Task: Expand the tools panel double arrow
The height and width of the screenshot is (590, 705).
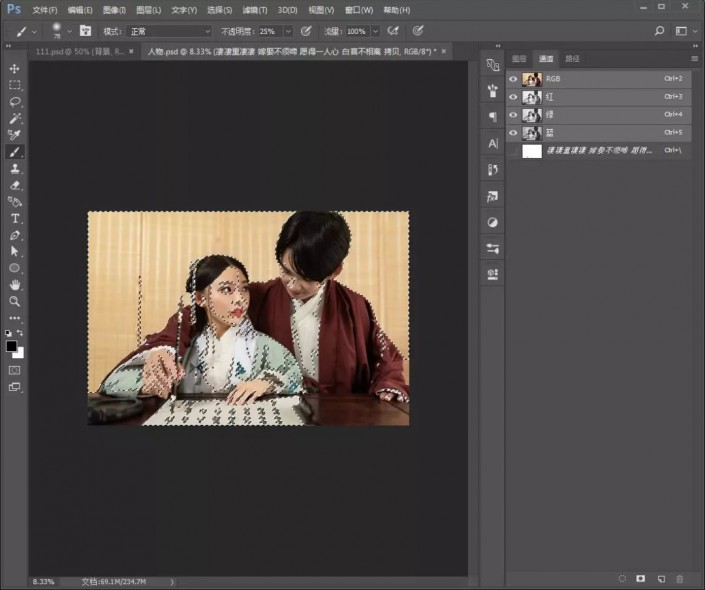Action: 8,46
